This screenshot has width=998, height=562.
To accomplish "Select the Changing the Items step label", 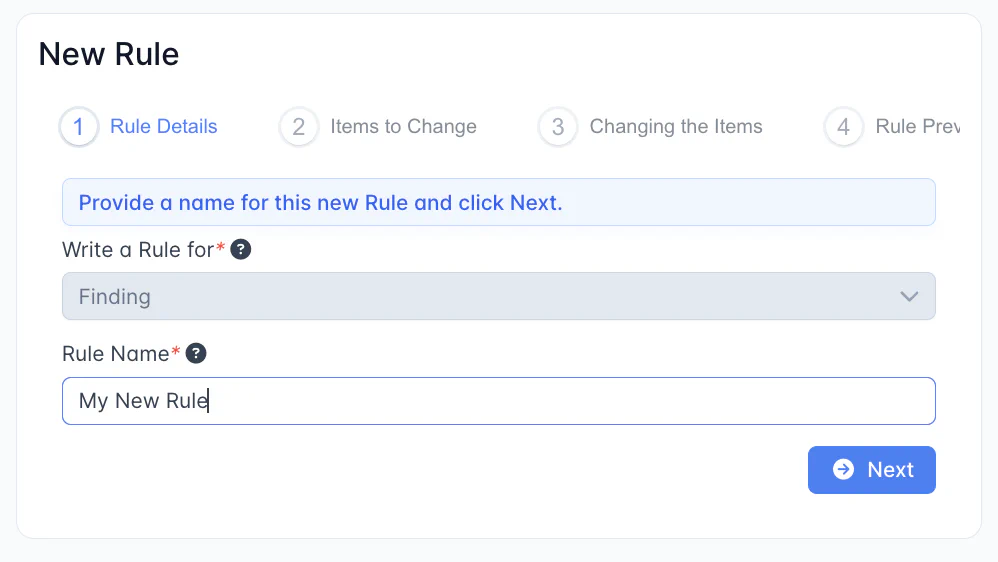I will pos(676,127).
